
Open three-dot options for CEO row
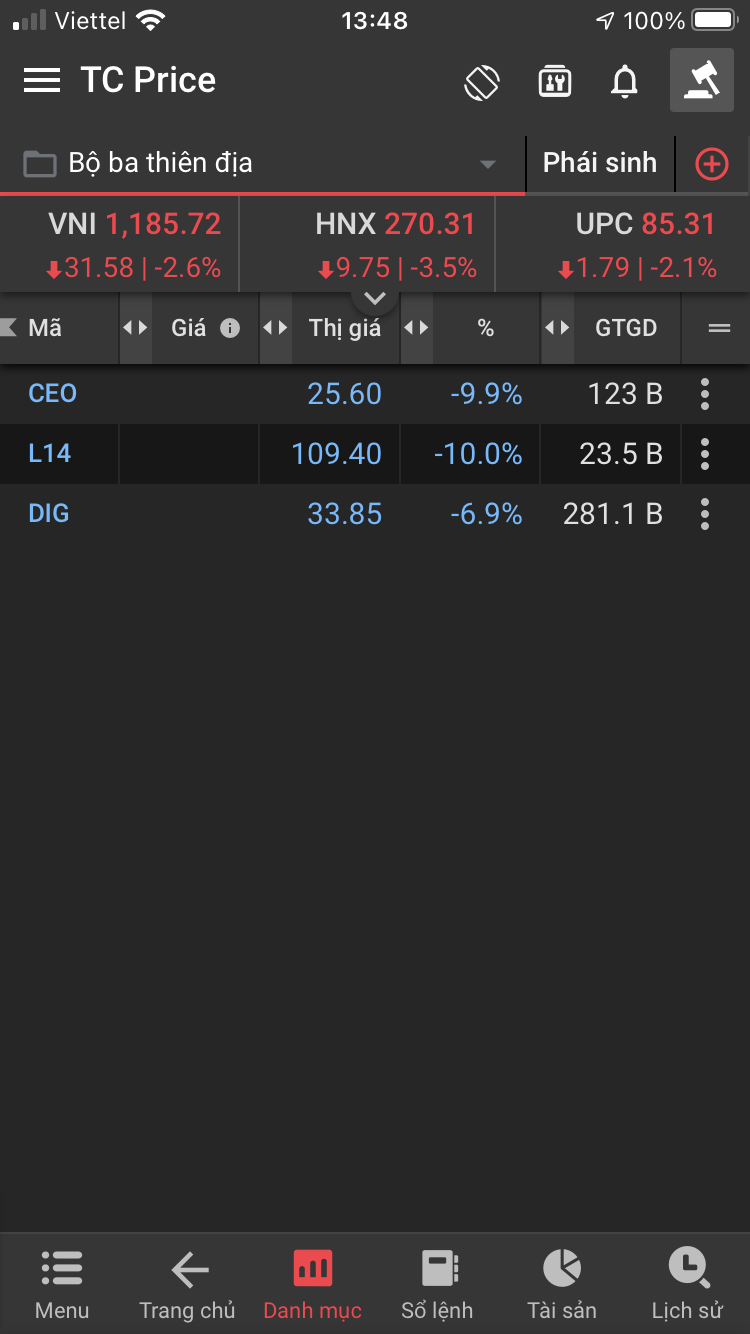tap(705, 394)
